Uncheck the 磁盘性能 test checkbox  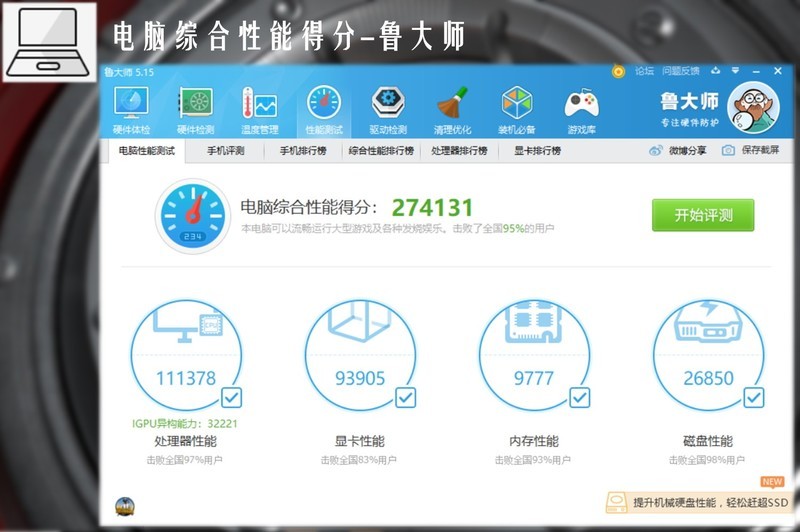pos(754,398)
